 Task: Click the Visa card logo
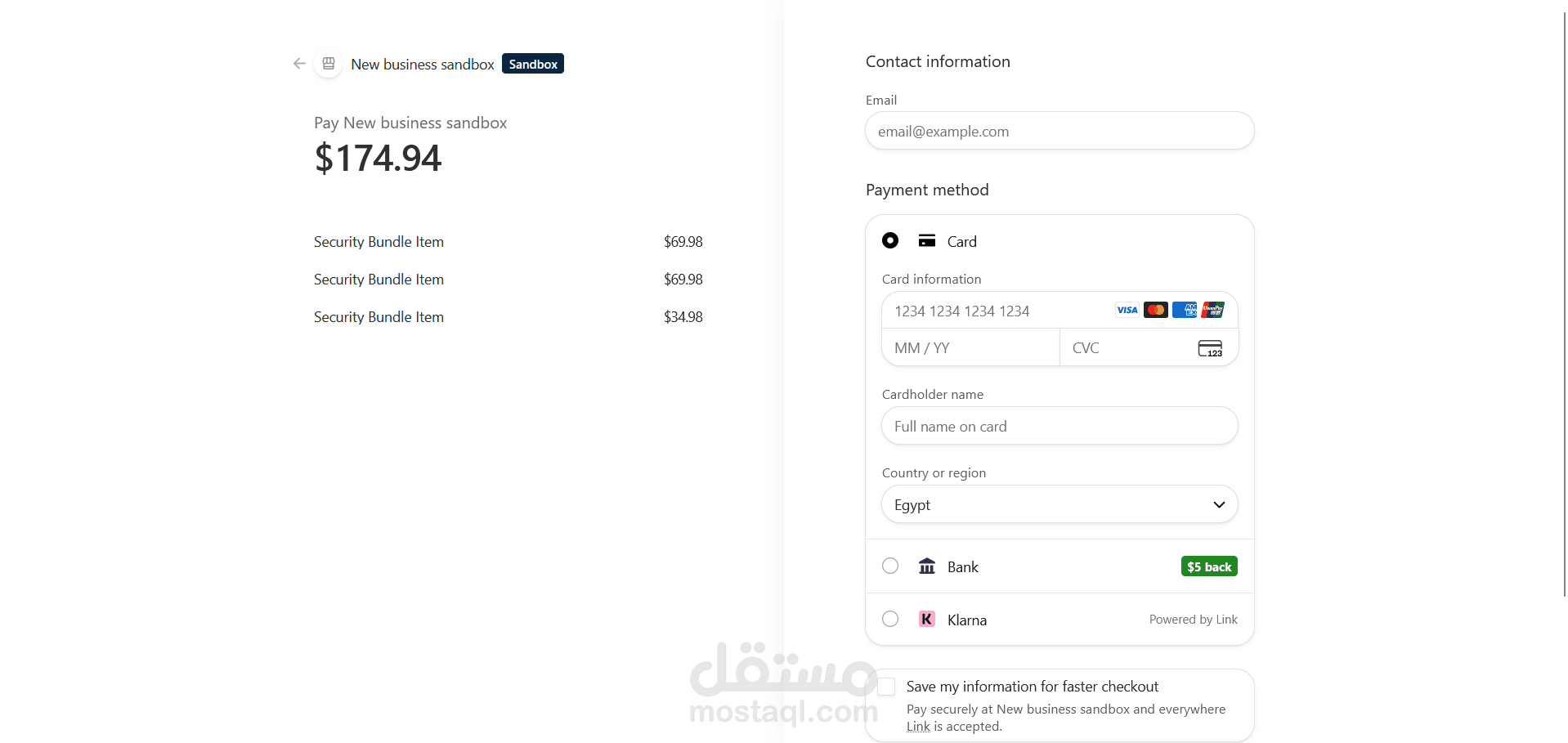[1127, 310]
